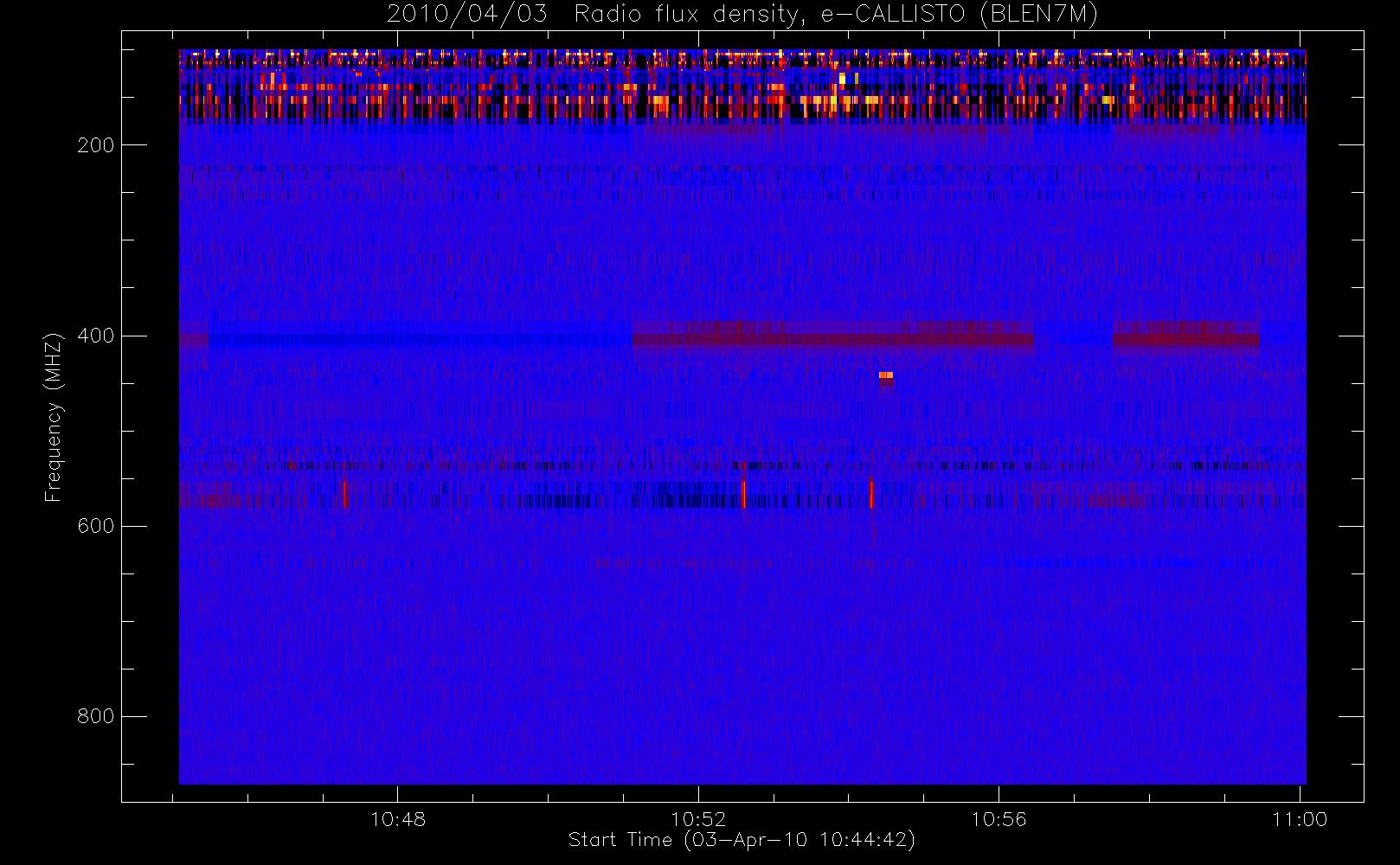Click the 'Frequency (MHz)' axis label
This screenshot has height=865, width=1400.
click(54, 417)
